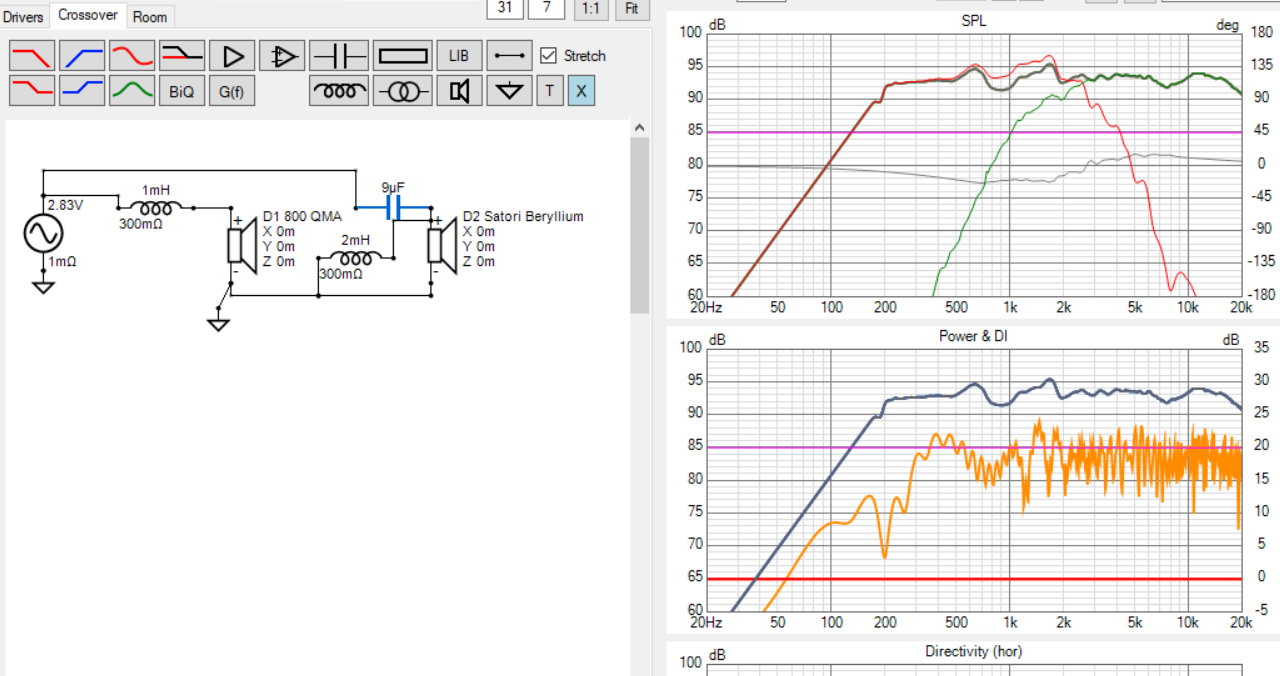Screen dimensions: 1280x676
Task: Select the 1mH inductor in the schematic
Action: (x=155, y=208)
